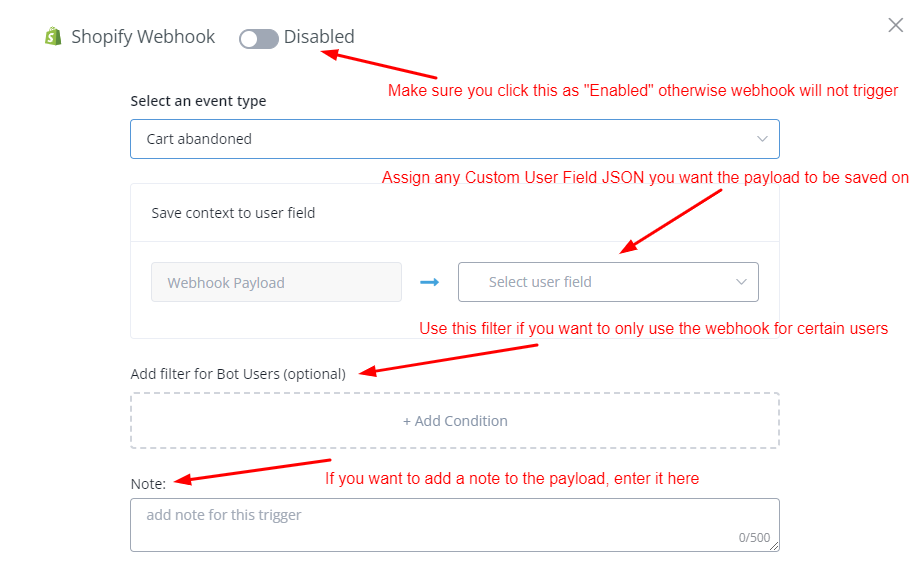The height and width of the screenshot is (588, 922).
Task: Enable the Shopify Webhook toggle switch
Action: click(259, 39)
